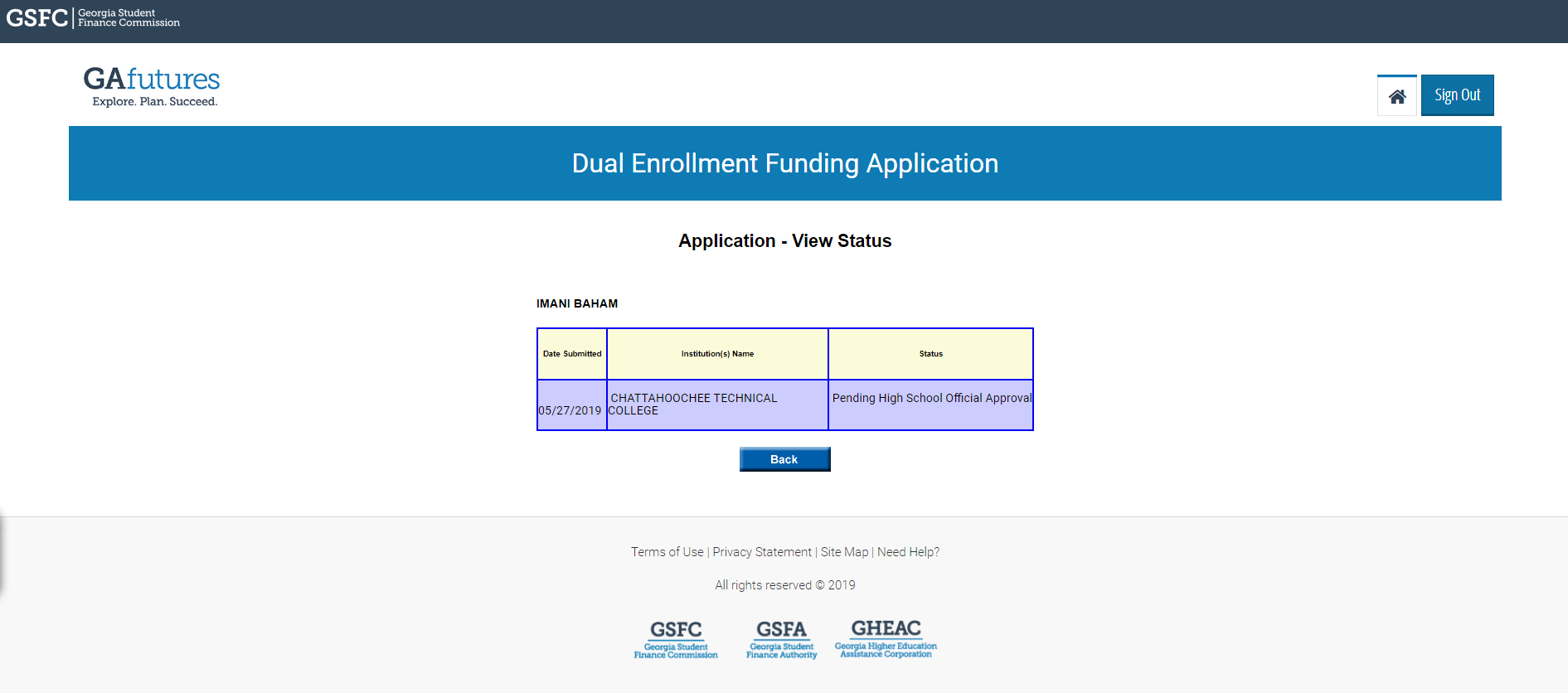The image size is (1568, 693).
Task: Open the Privacy Statement link
Action: pos(762,552)
